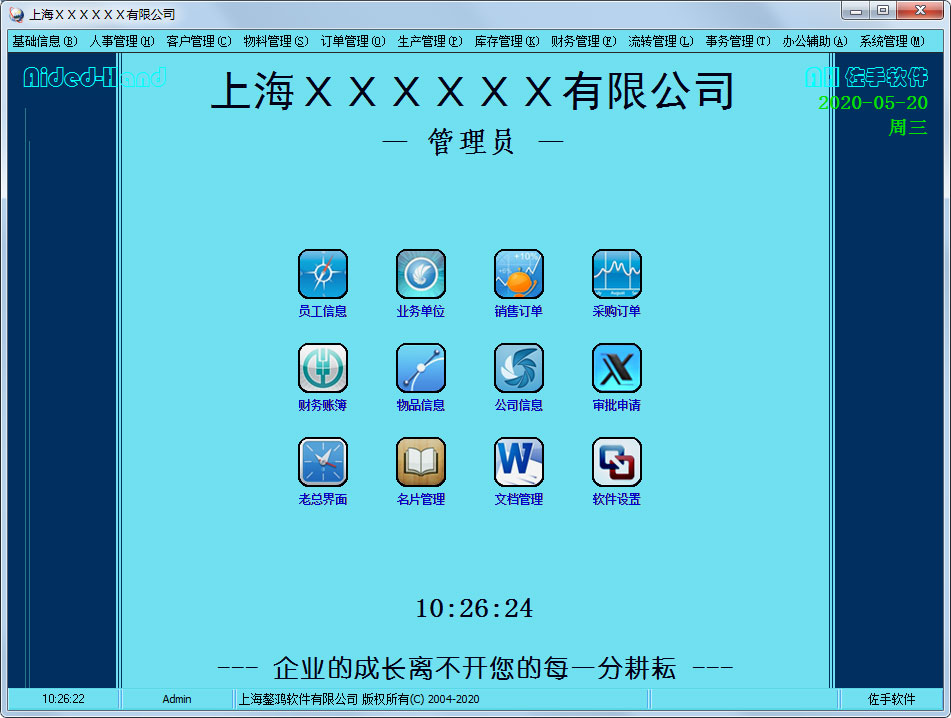This screenshot has width=951, height=718.
Task: Open the 物料管理(S) menu
Action: [276, 41]
